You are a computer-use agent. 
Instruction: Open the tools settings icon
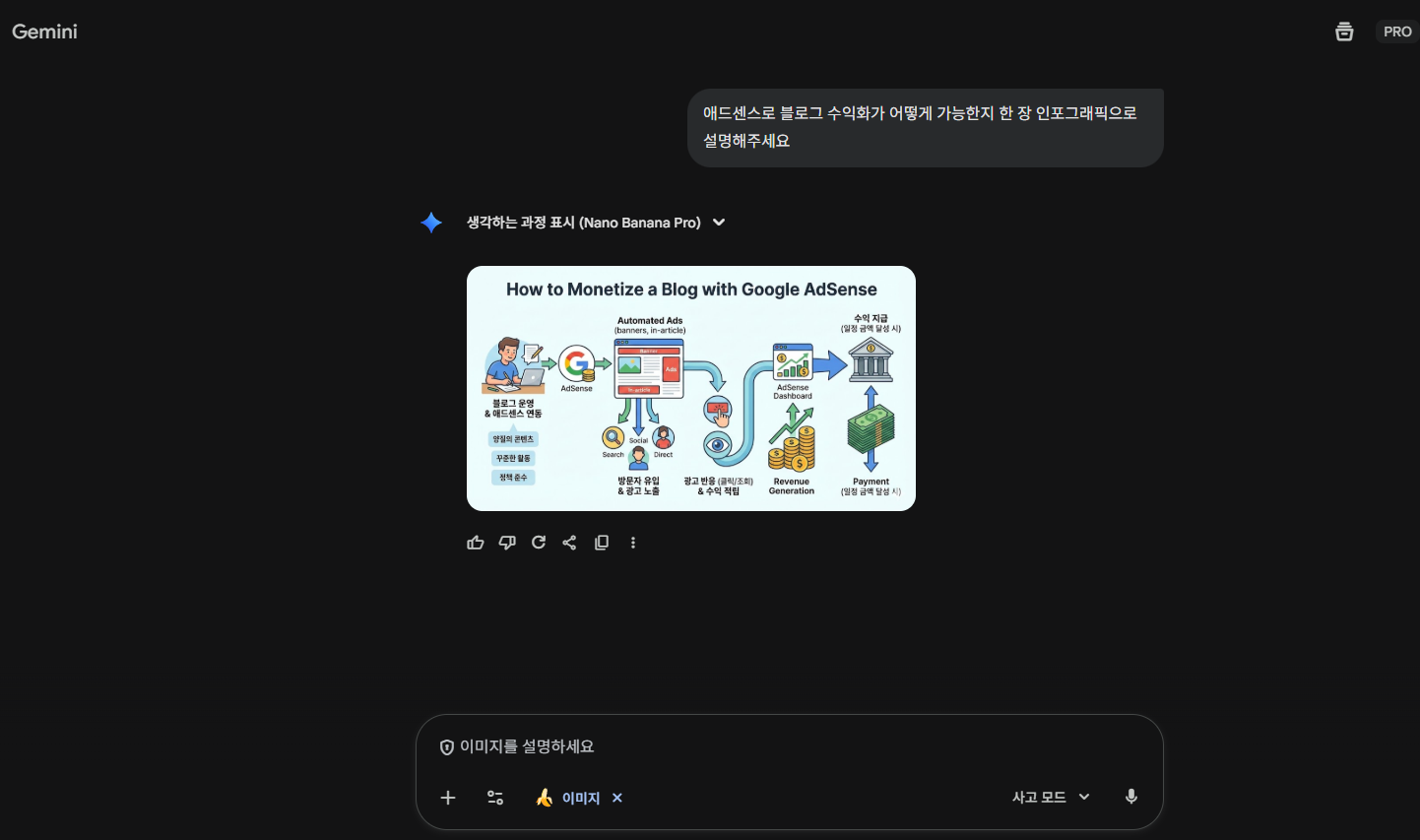[495, 798]
